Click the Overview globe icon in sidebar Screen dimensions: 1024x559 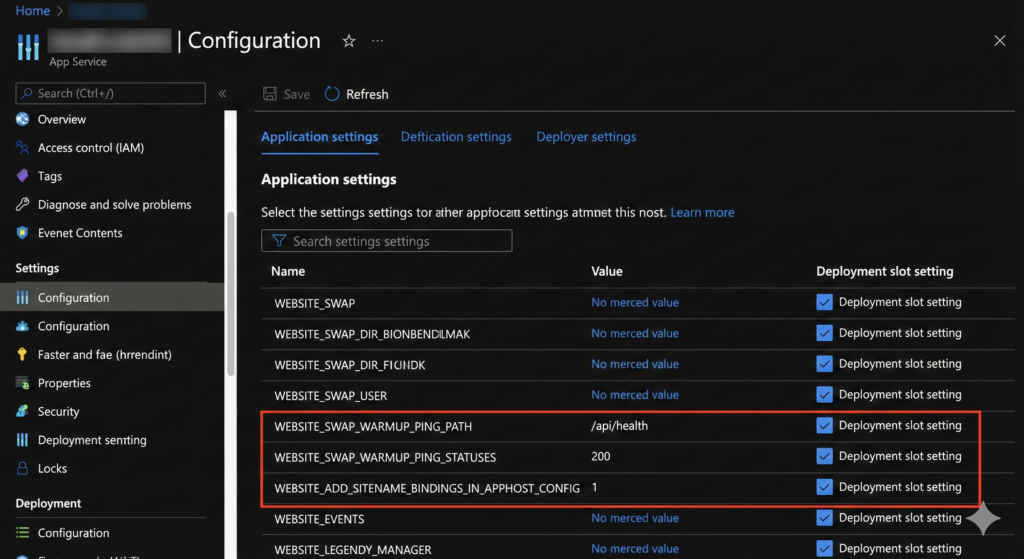[x=22, y=119]
